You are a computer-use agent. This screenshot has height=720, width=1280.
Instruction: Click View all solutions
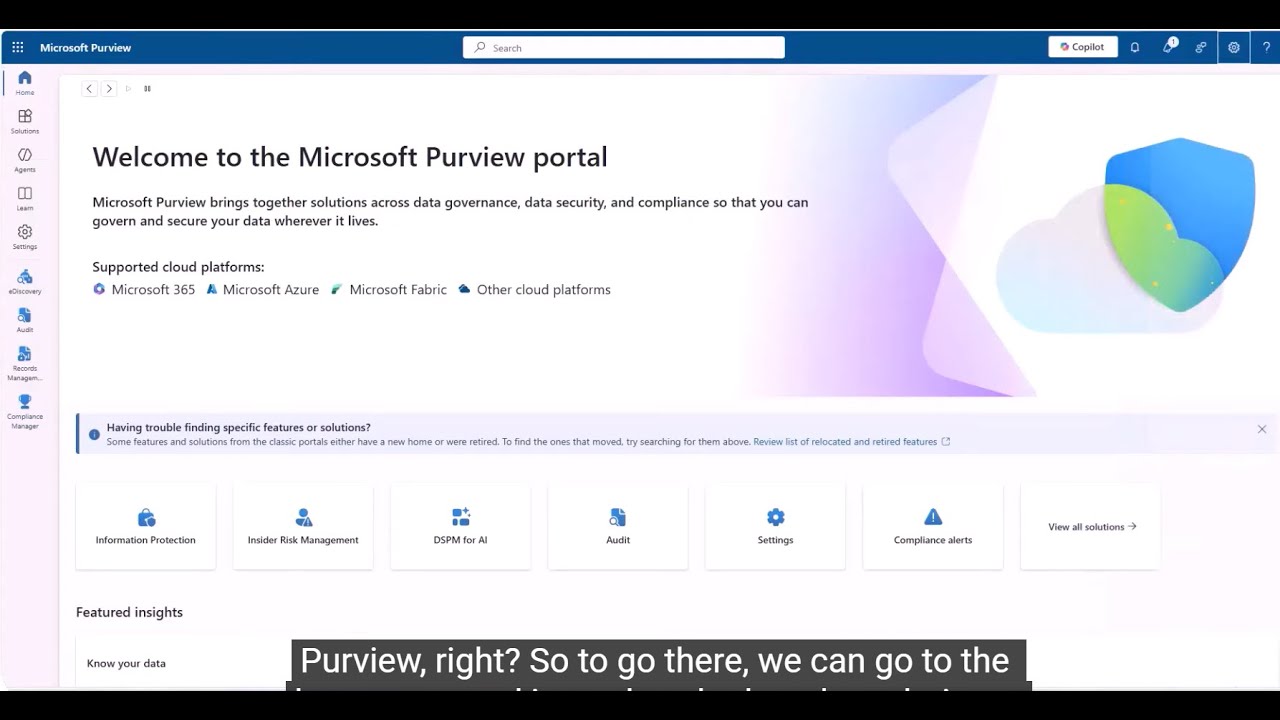(x=1091, y=527)
